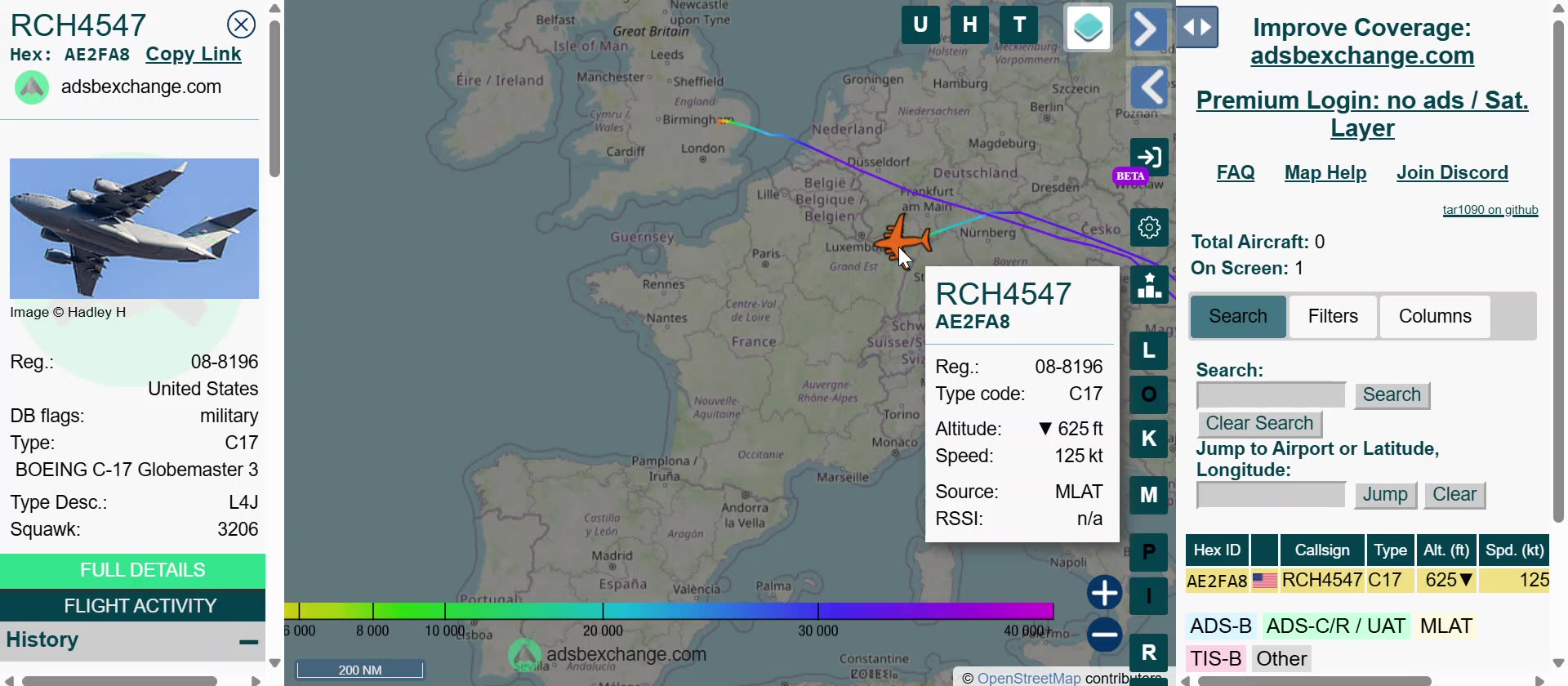Click the login arrow BETA icon
Image resolution: width=1568 pixels, height=686 pixels.
[1149, 157]
